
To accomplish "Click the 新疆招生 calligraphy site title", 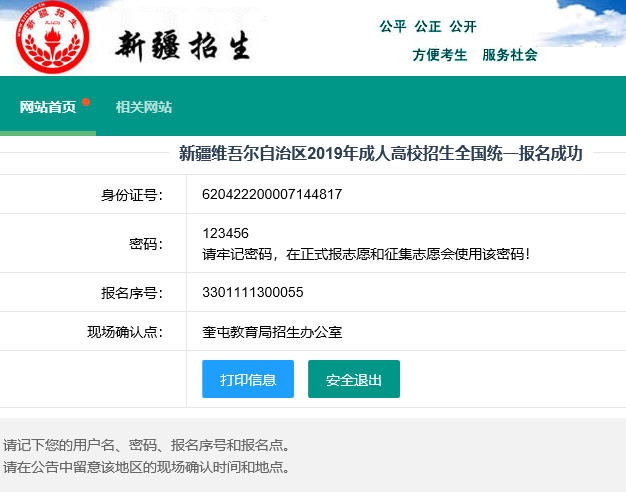I will point(184,45).
